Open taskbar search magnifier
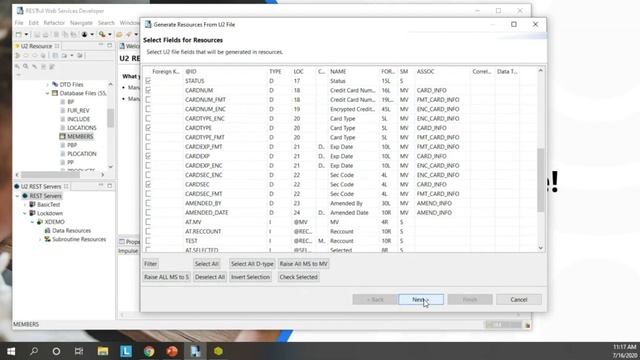Screen dimensions: 640x360 34,351
